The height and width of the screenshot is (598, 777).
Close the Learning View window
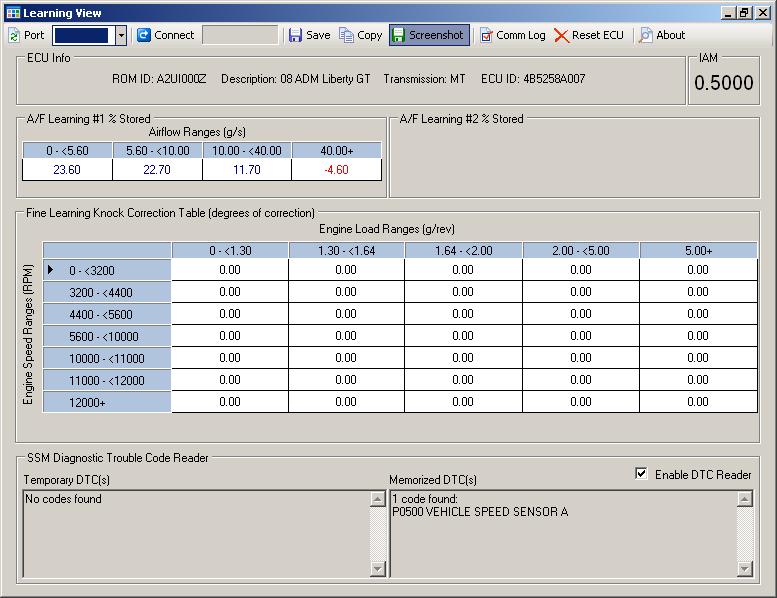763,13
